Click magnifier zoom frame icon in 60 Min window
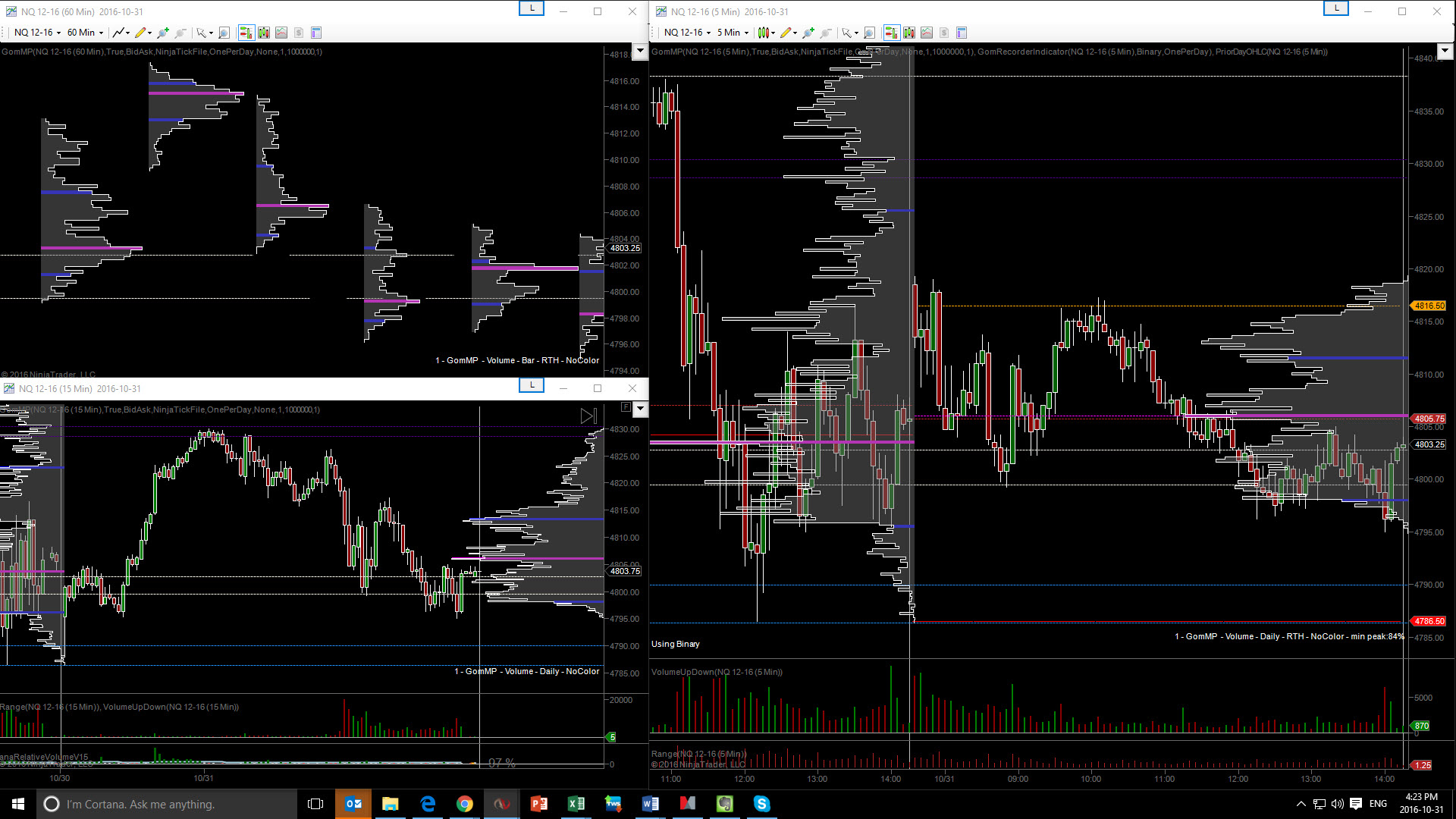 pyautogui.click(x=224, y=33)
